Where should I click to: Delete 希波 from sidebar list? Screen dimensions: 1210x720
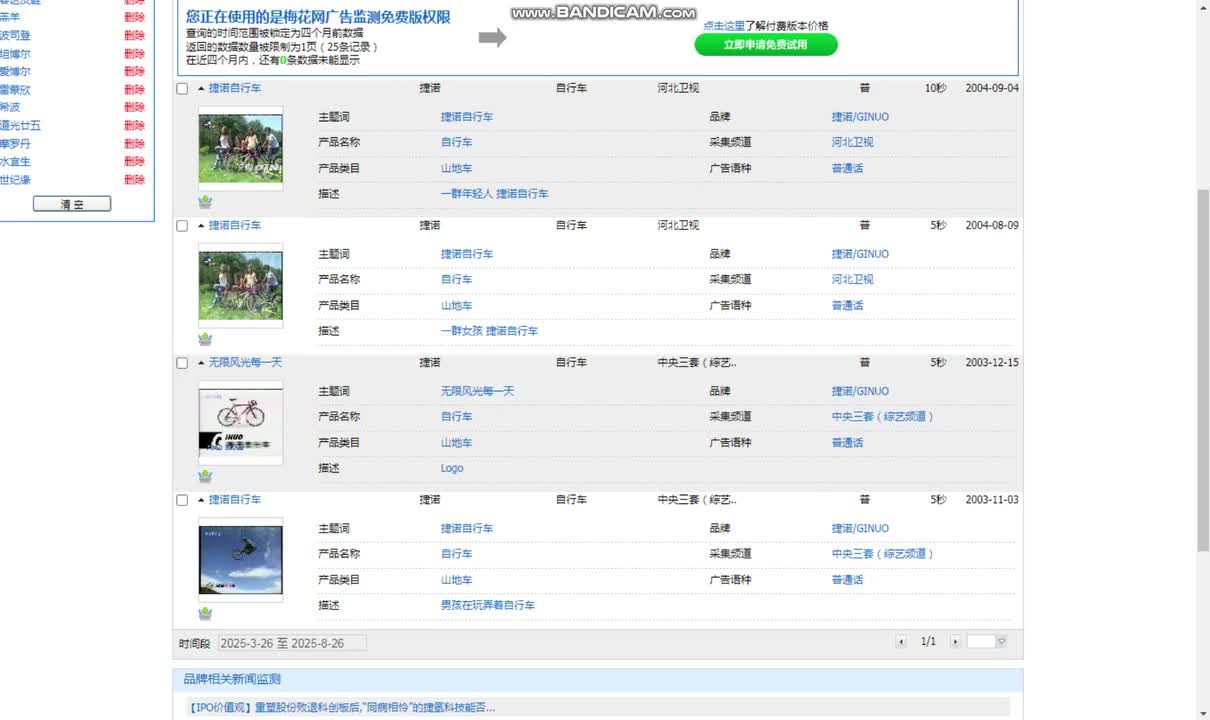[x=134, y=107]
